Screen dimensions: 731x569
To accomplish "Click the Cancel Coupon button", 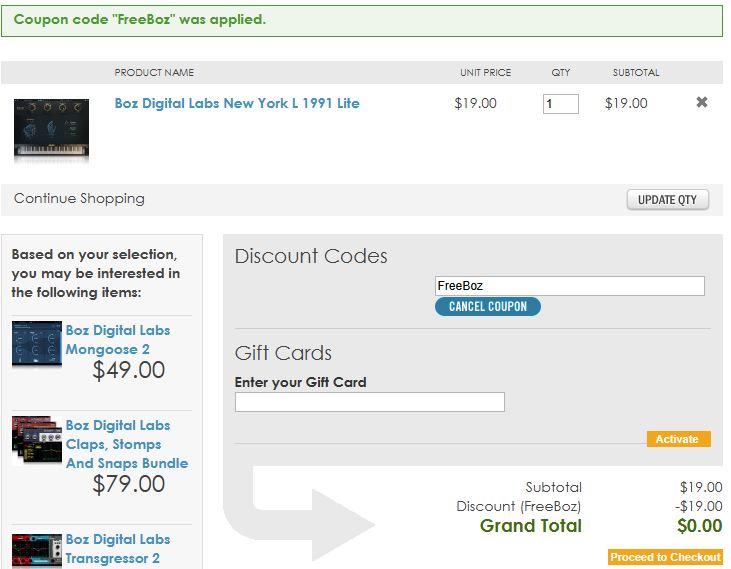I will [488, 307].
